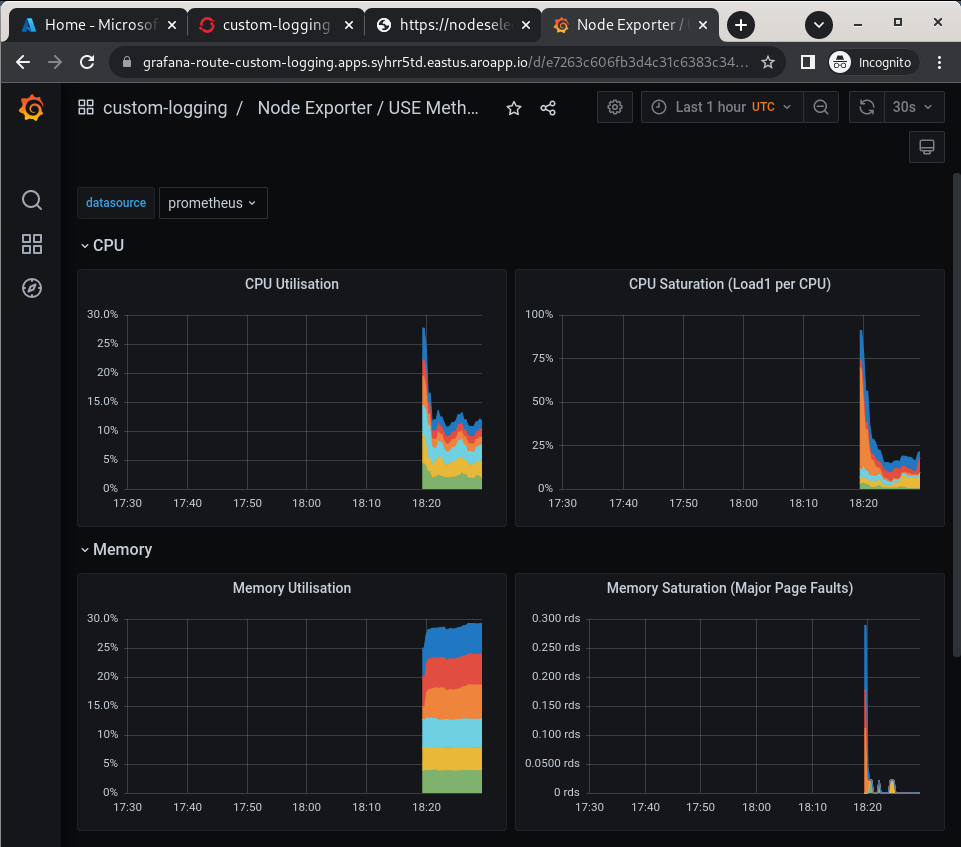Collapse the CPU row
Image resolution: width=961 pixels, height=847 pixels.
tap(103, 245)
